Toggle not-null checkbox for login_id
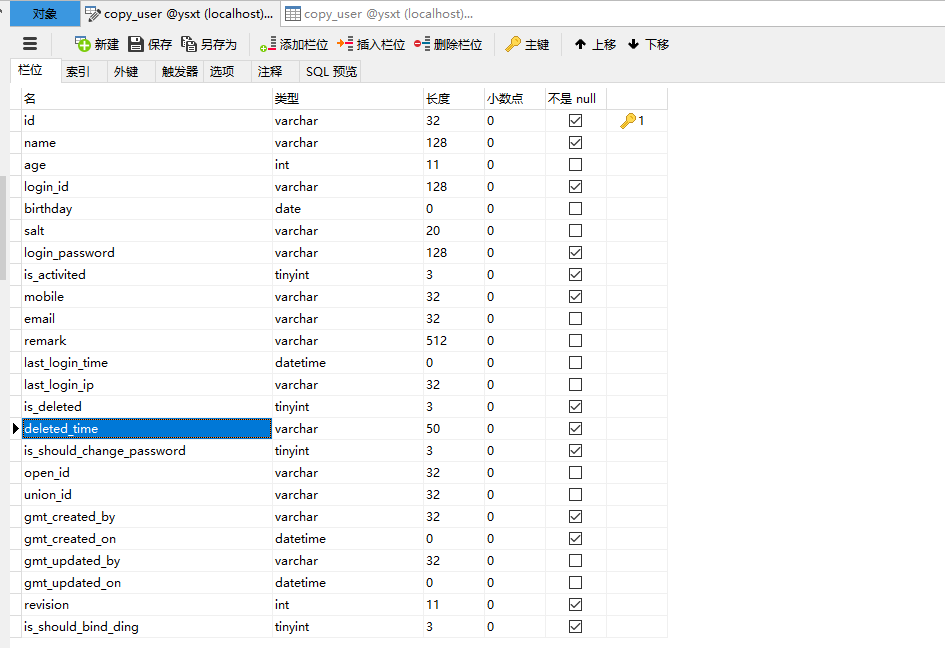The height and width of the screenshot is (648, 945). tap(576, 186)
